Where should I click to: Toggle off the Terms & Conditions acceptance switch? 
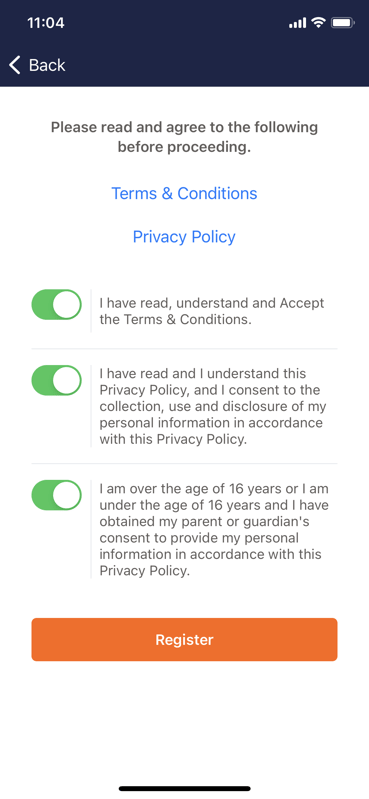(x=57, y=305)
